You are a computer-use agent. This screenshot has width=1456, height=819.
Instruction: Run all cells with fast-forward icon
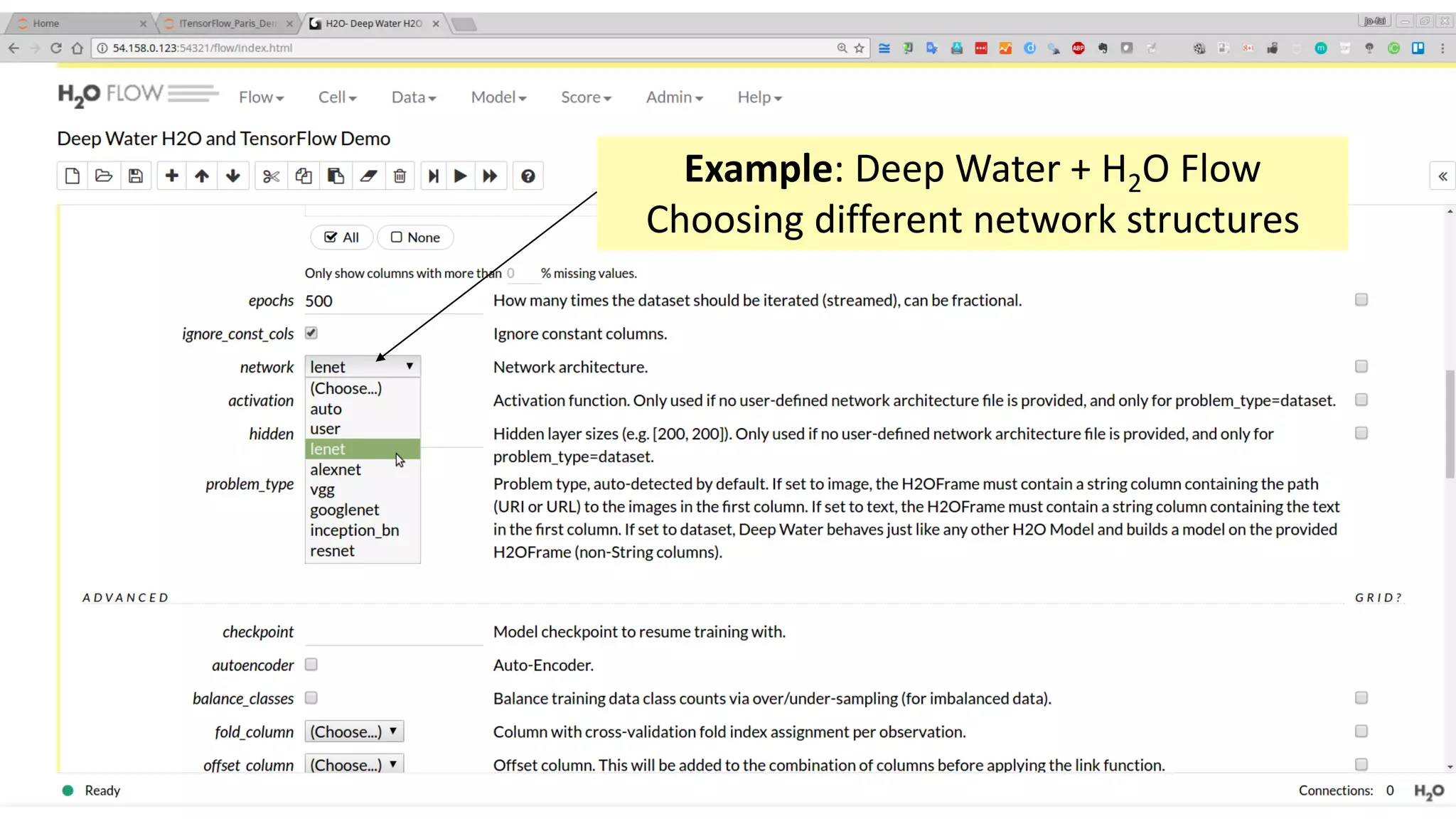(x=490, y=176)
